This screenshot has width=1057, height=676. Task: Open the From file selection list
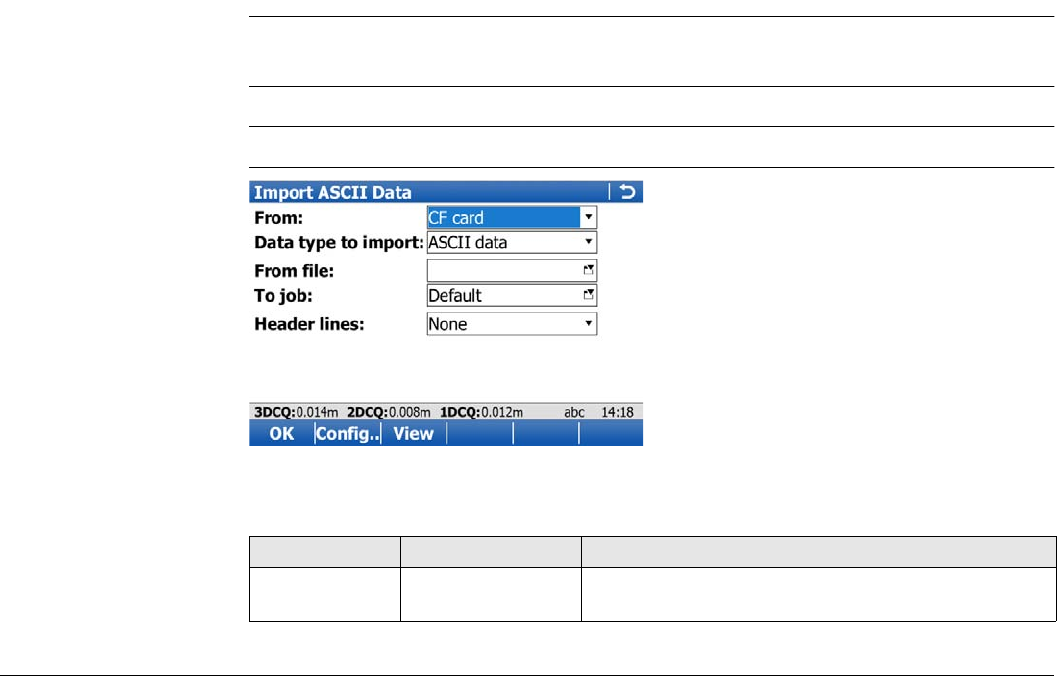point(512,270)
